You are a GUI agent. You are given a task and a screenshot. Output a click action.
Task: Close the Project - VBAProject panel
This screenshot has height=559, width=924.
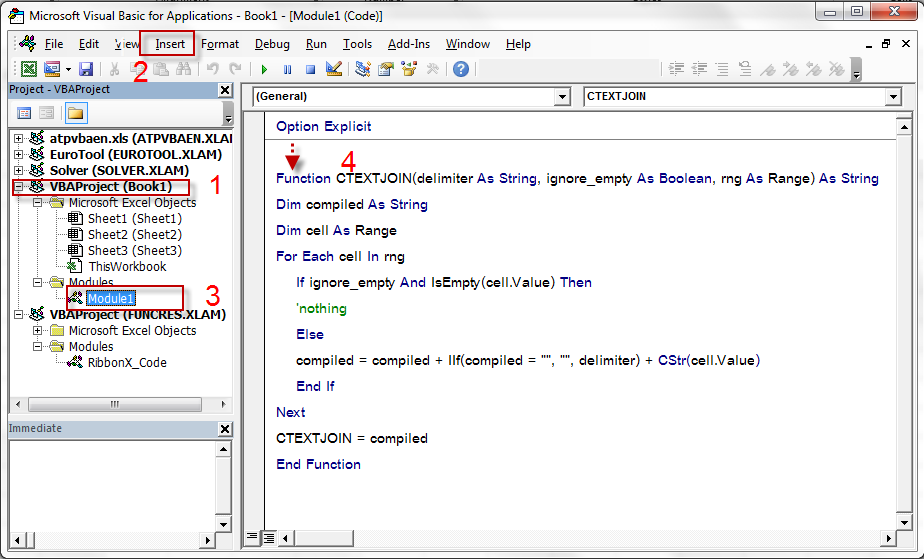coord(225,90)
